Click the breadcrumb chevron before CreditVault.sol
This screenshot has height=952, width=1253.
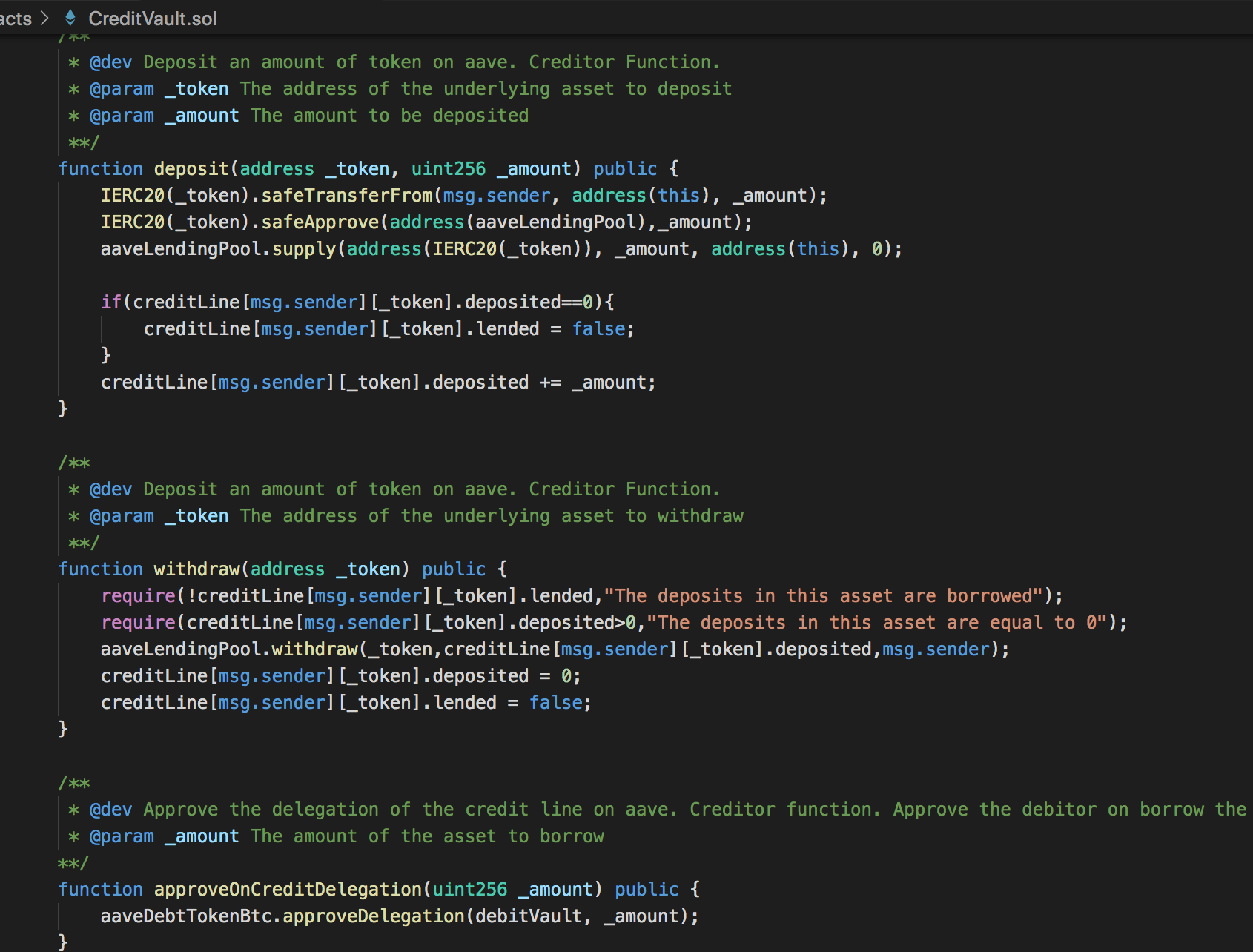(x=44, y=18)
